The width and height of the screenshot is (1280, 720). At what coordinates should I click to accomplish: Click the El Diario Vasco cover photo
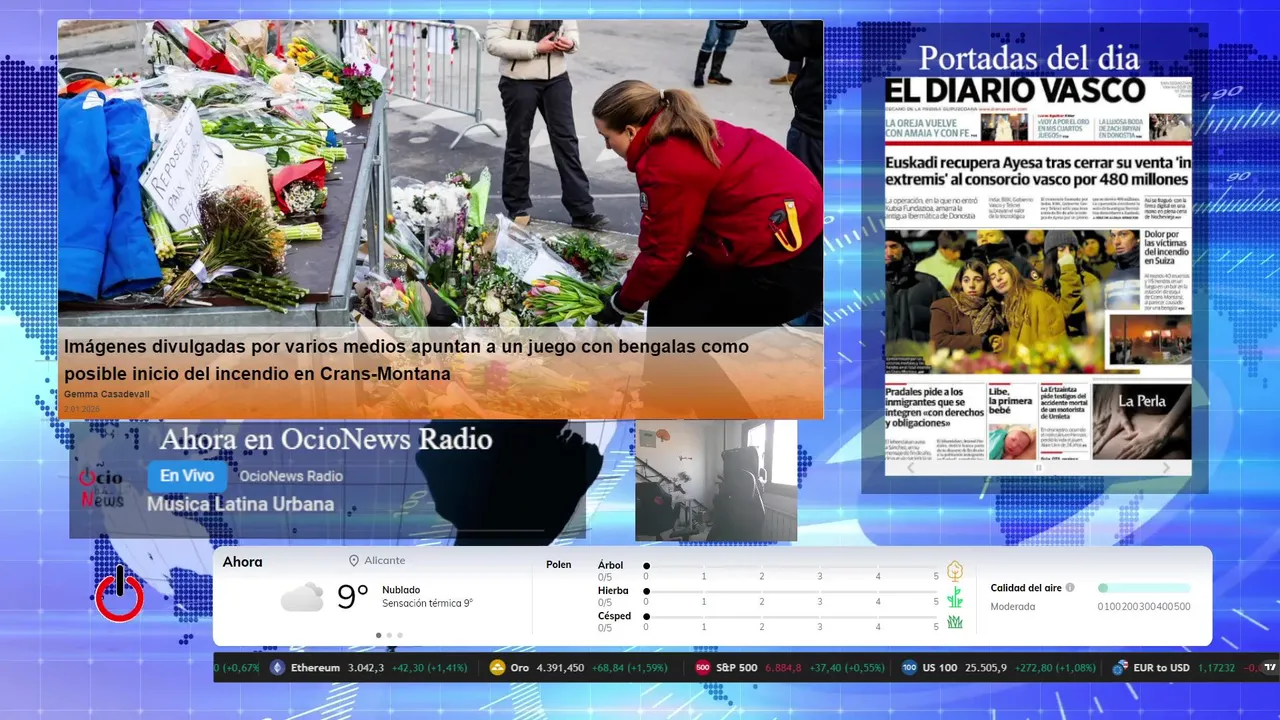click(1011, 302)
